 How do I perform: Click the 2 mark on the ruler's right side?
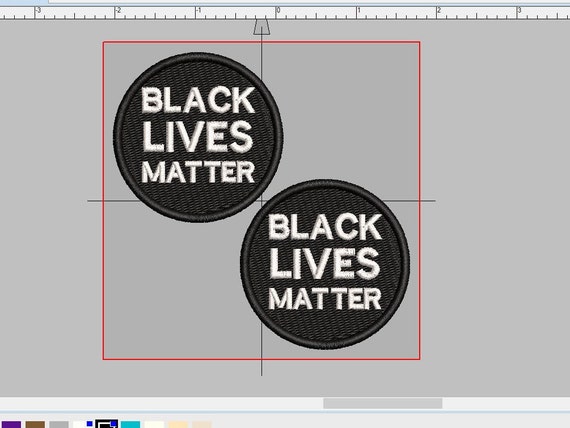[x=439, y=10]
